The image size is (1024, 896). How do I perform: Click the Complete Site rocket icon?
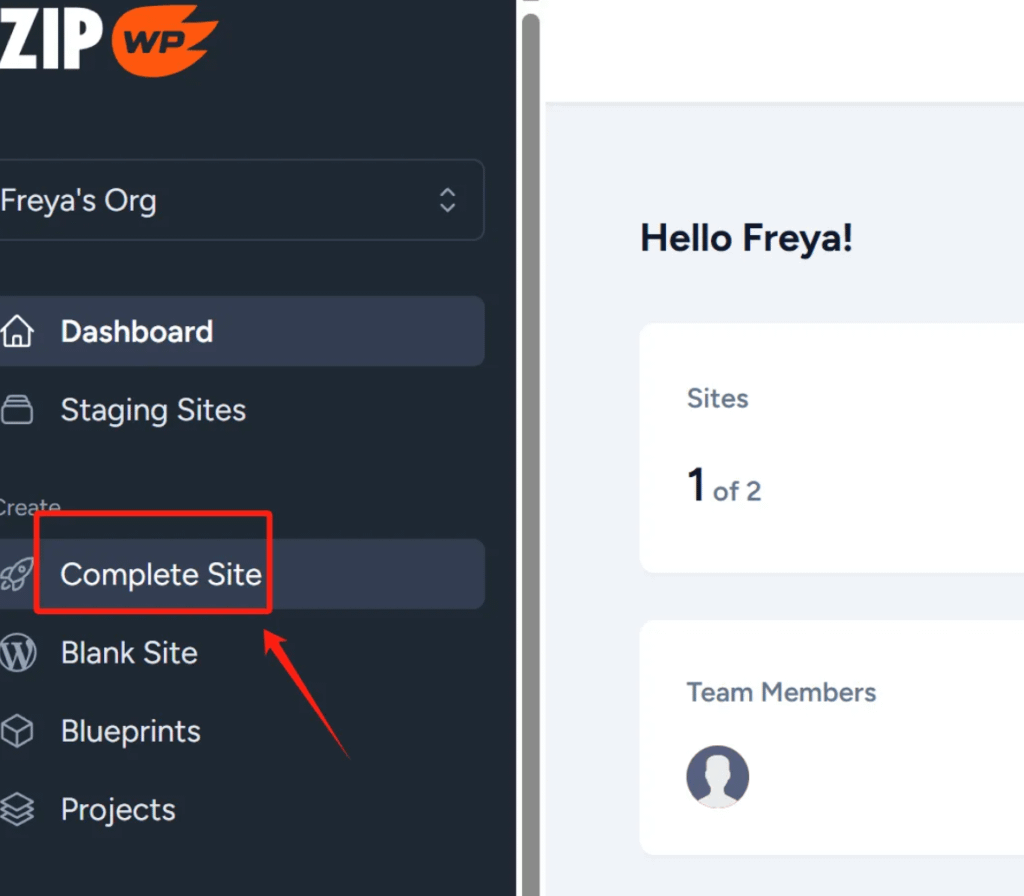tap(17, 574)
